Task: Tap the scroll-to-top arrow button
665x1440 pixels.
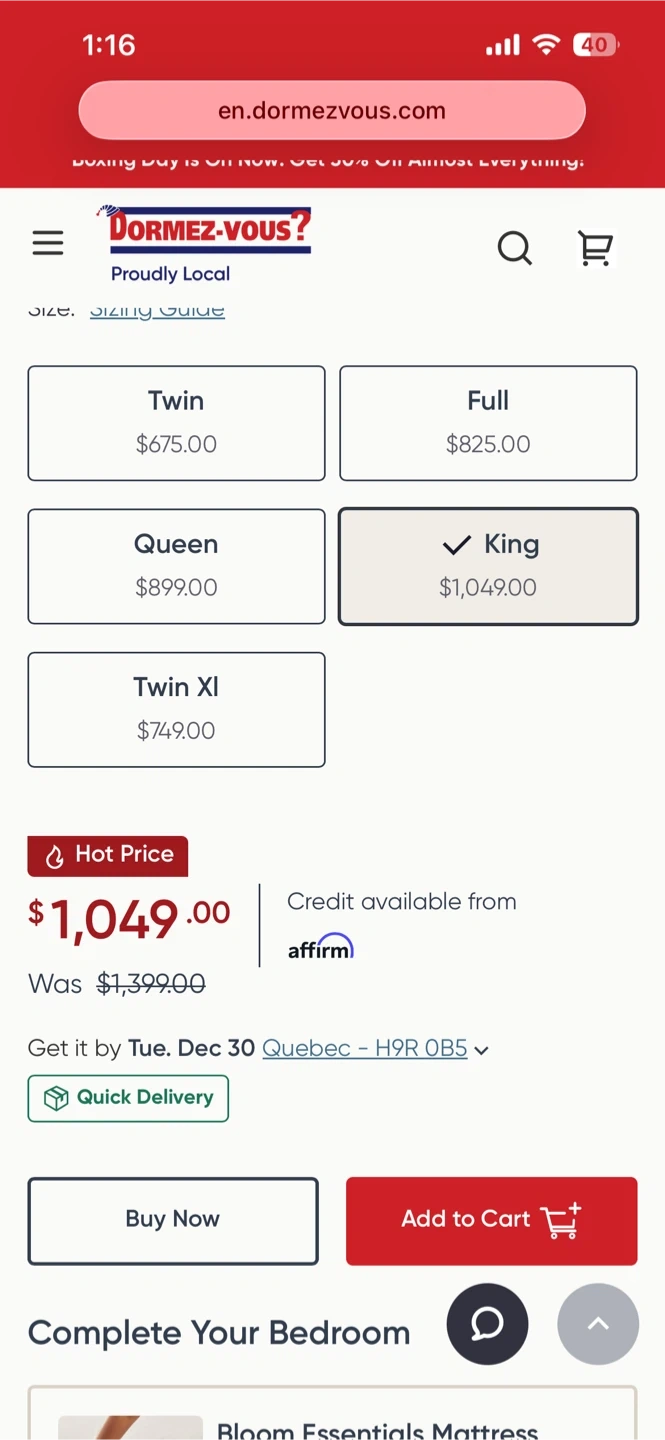Action: (598, 1324)
